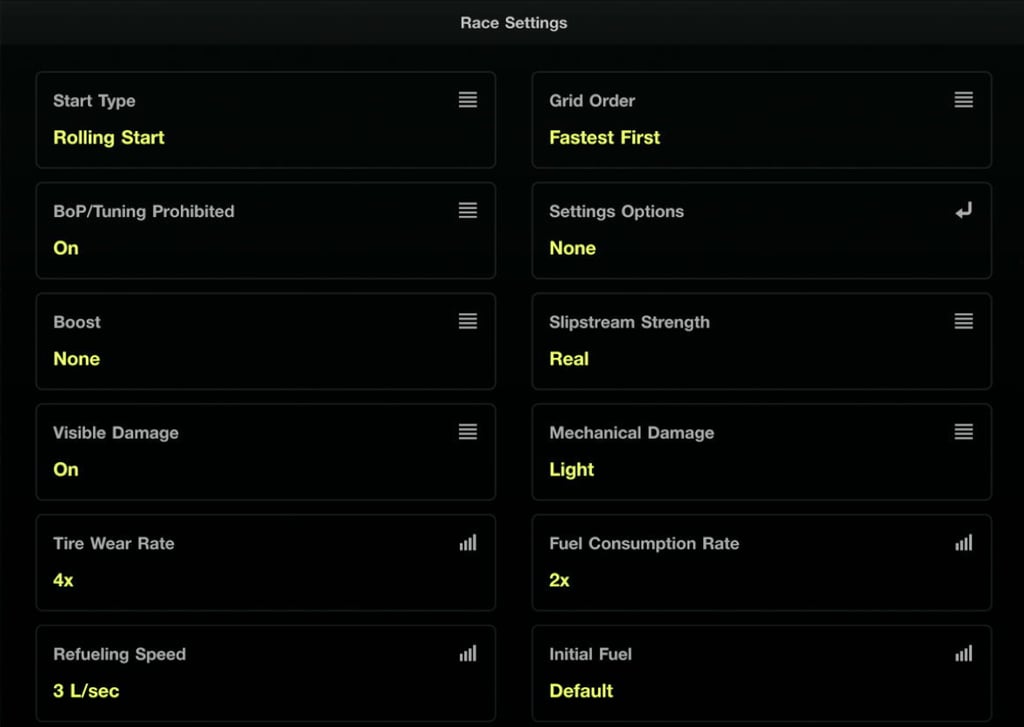The height and width of the screenshot is (727, 1024).
Task: Click the list icon beside Visible Damage
Action: tap(467, 432)
